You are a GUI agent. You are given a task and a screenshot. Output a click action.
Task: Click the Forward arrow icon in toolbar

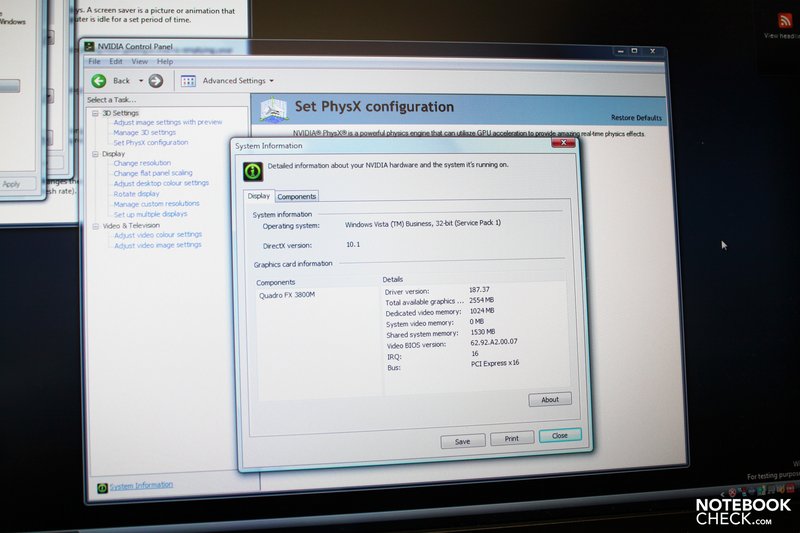156,81
